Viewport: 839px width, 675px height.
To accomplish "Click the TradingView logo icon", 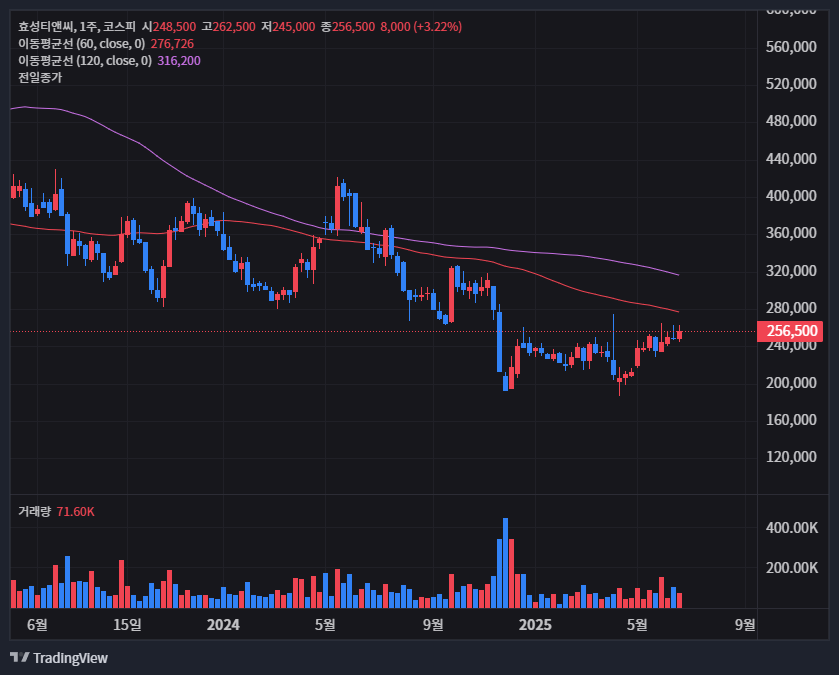I will pos(20,657).
